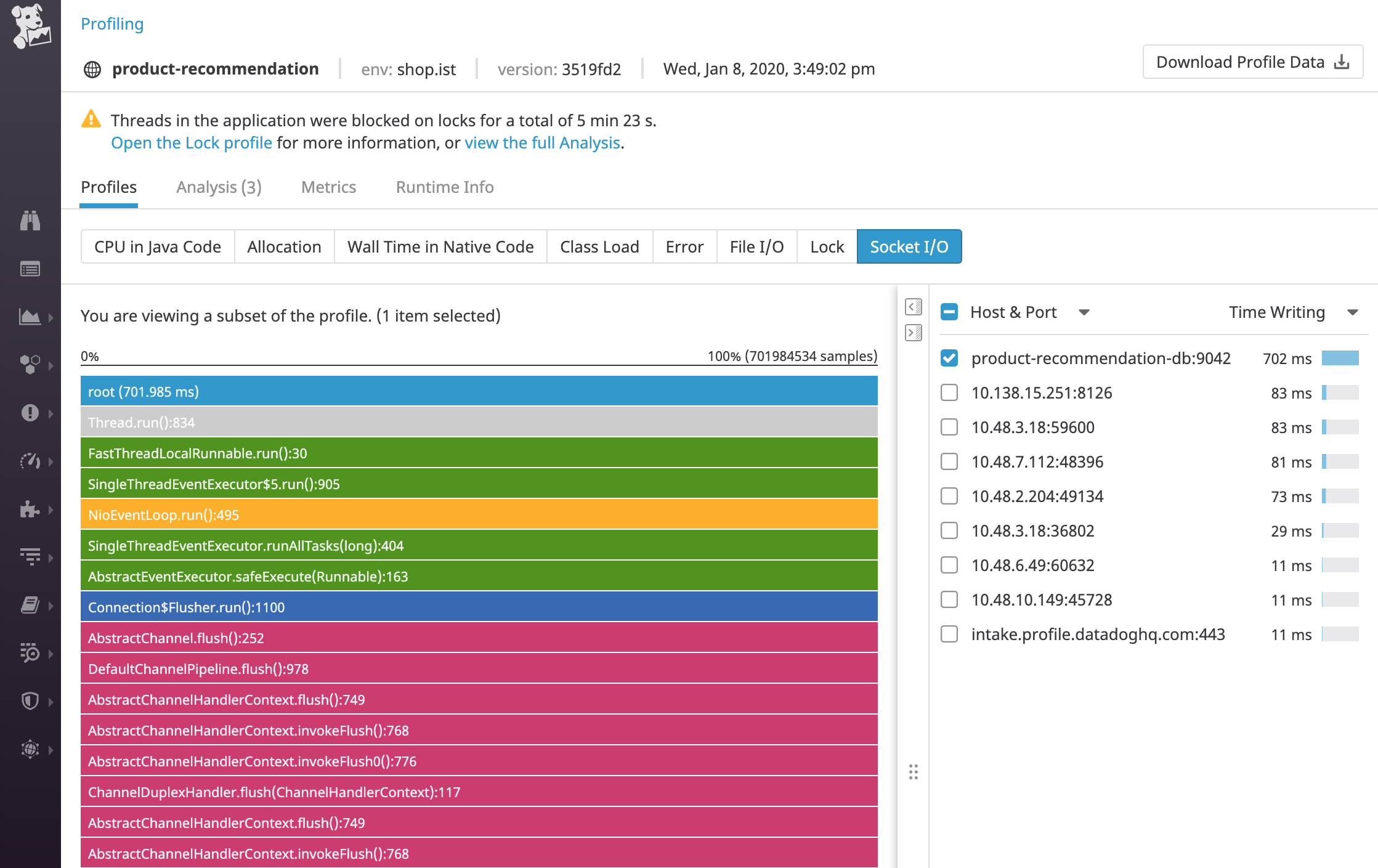Click the Datadog dog logo
Image resolution: width=1378 pixels, height=868 pixels.
click(x=31, y=26)
